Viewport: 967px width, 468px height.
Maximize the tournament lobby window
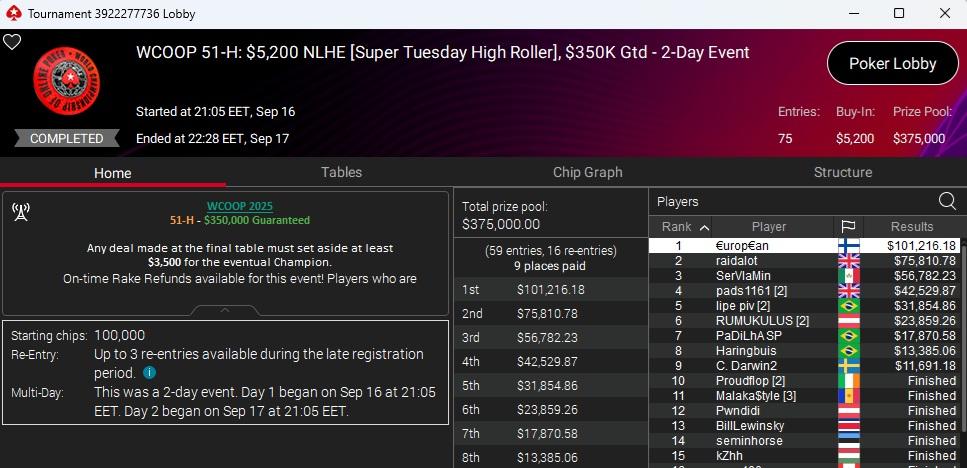click(x=898, y=14)
